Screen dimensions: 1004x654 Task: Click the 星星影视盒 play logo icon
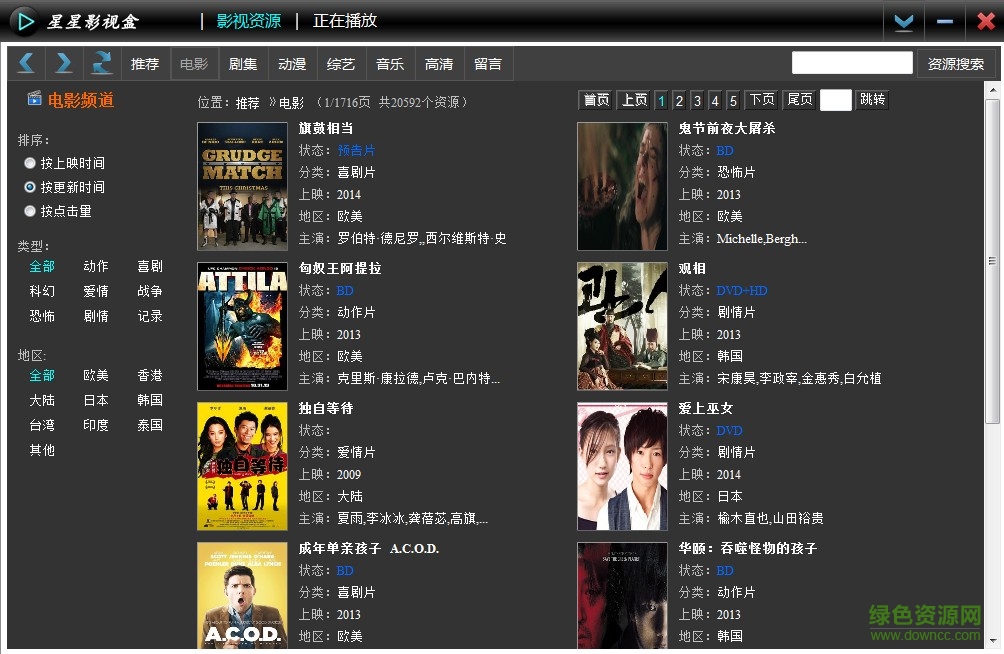tap(24, 21)
